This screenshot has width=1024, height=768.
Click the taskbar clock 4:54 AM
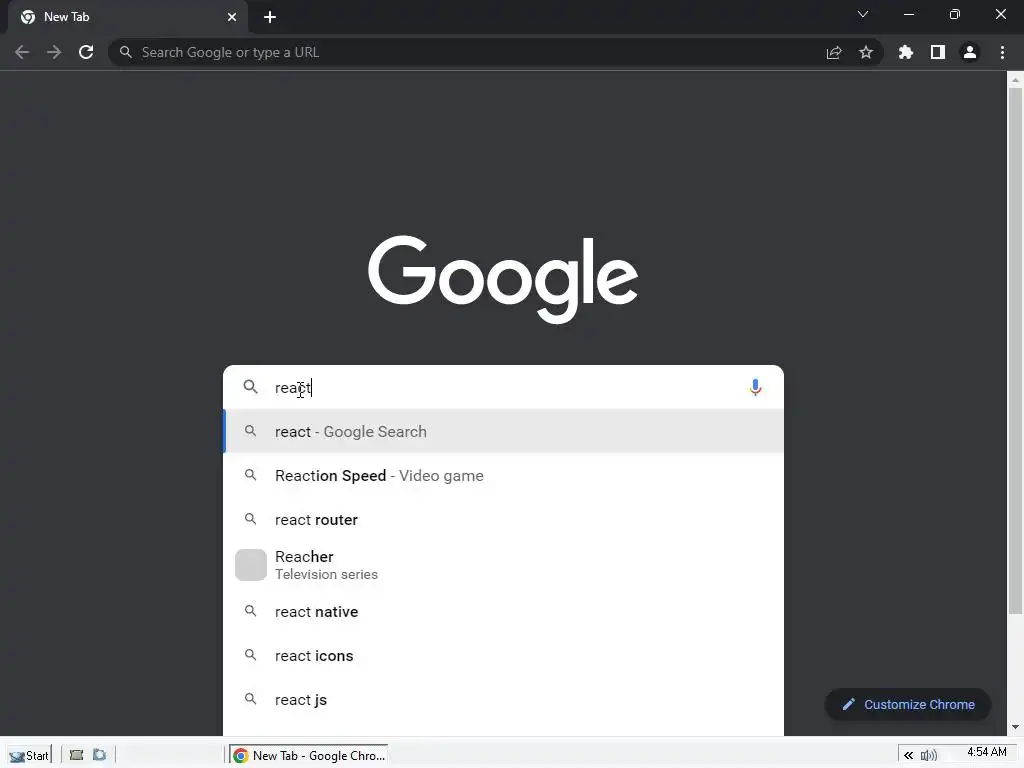(987, 752)
